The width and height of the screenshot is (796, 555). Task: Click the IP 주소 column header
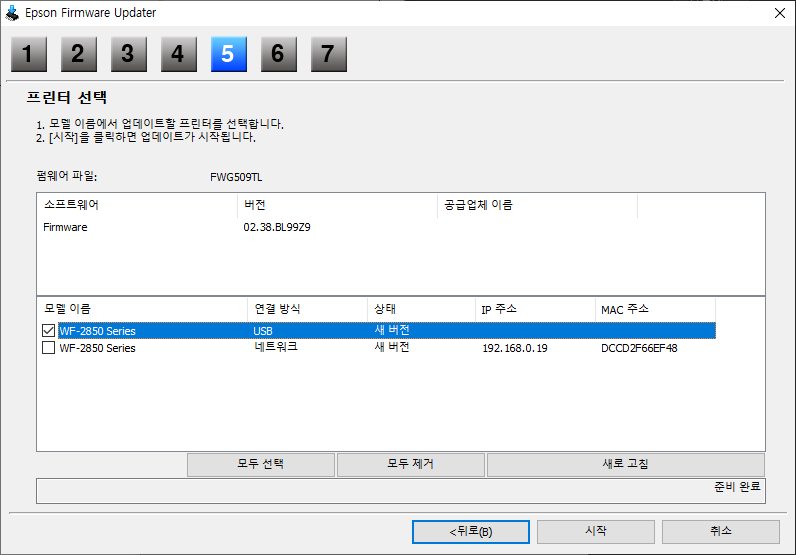(x=535, y=309)
